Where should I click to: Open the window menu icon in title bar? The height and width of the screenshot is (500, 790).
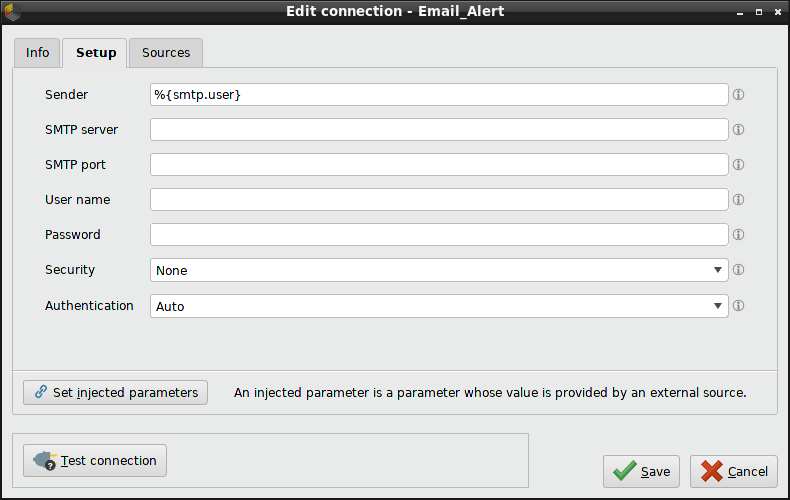tap(13, 11)
